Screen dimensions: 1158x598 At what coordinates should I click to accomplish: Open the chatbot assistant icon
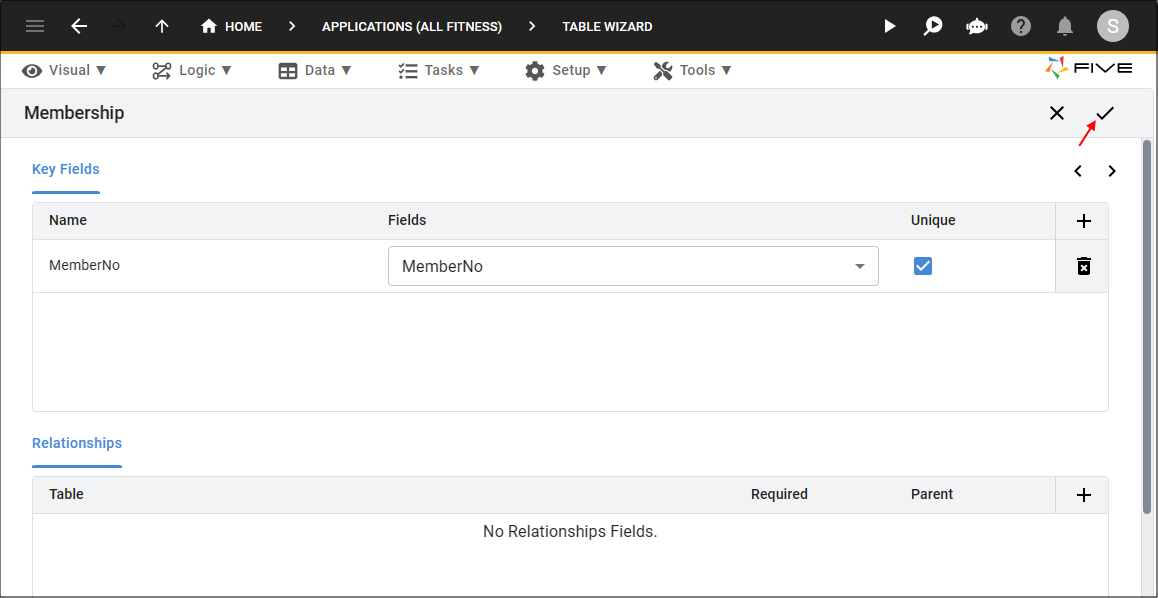977,27
